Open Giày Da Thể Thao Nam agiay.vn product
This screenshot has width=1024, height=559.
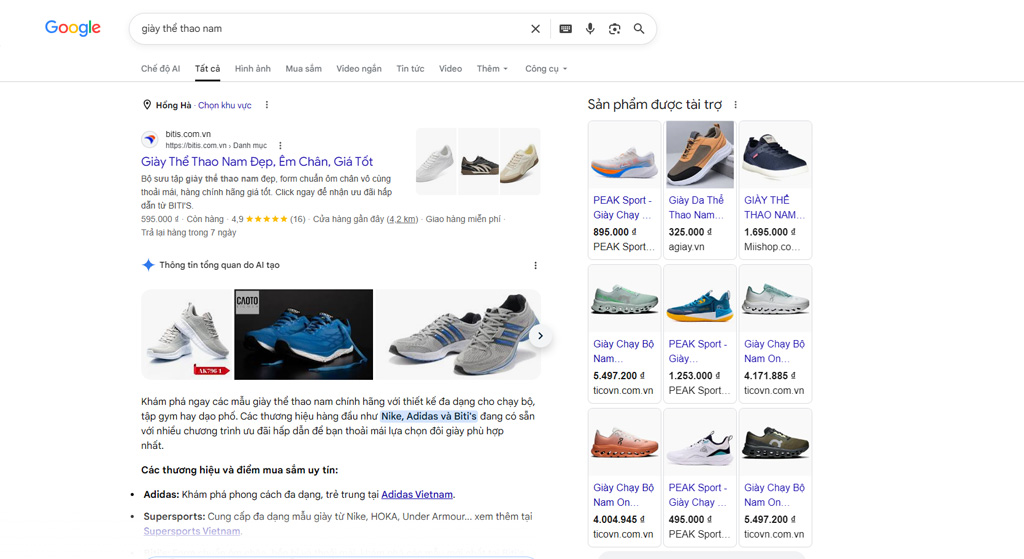[700, 190]
